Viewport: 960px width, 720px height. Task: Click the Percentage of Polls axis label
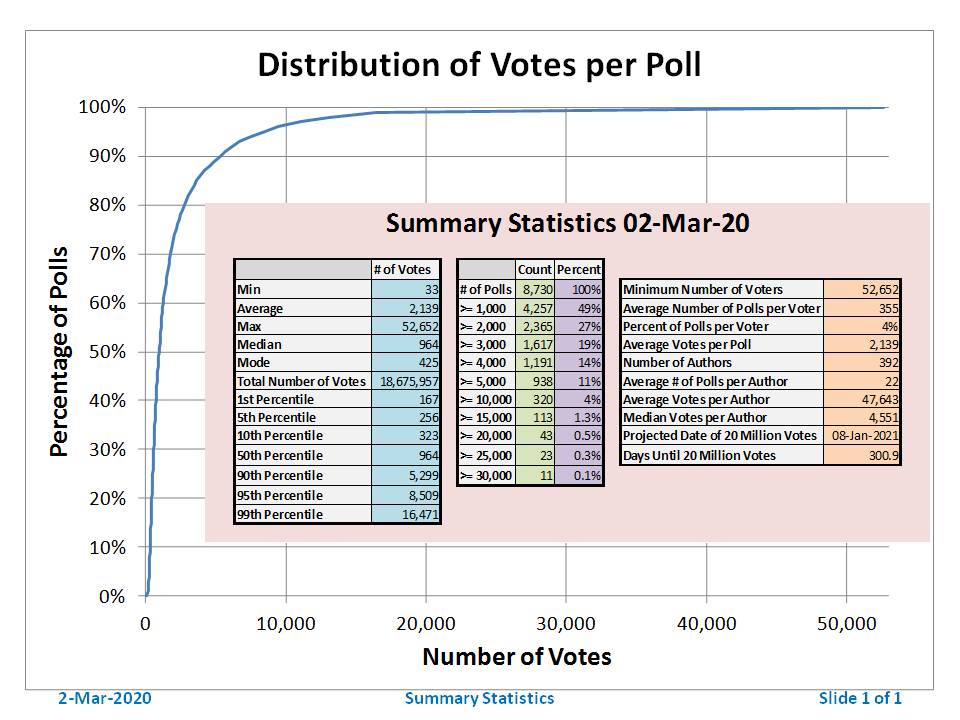tap(60, 351)
